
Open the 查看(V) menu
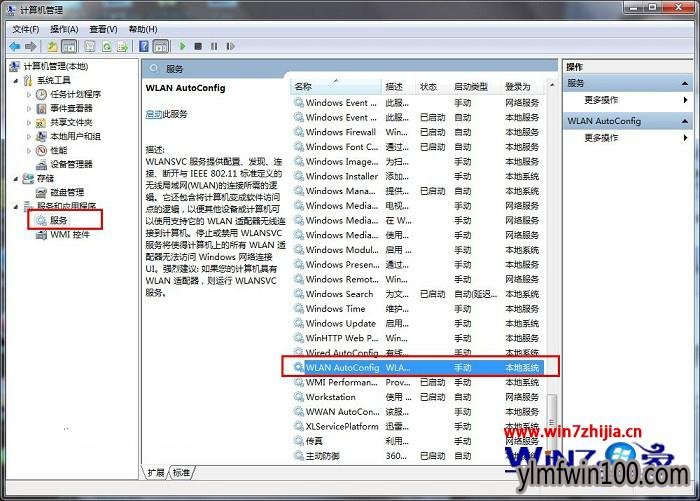103,29
